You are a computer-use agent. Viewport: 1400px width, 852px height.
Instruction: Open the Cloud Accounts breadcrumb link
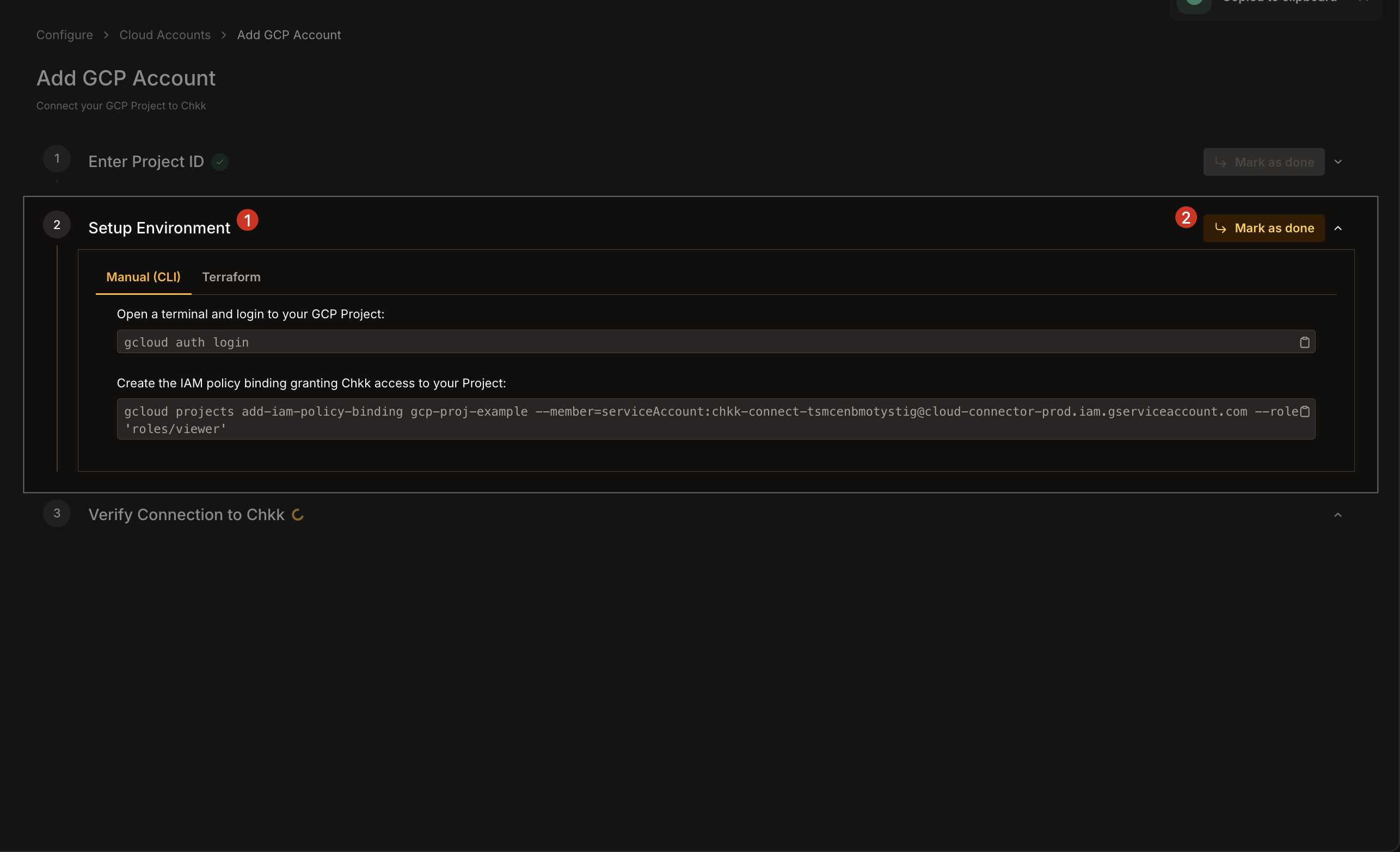(164, 35)
